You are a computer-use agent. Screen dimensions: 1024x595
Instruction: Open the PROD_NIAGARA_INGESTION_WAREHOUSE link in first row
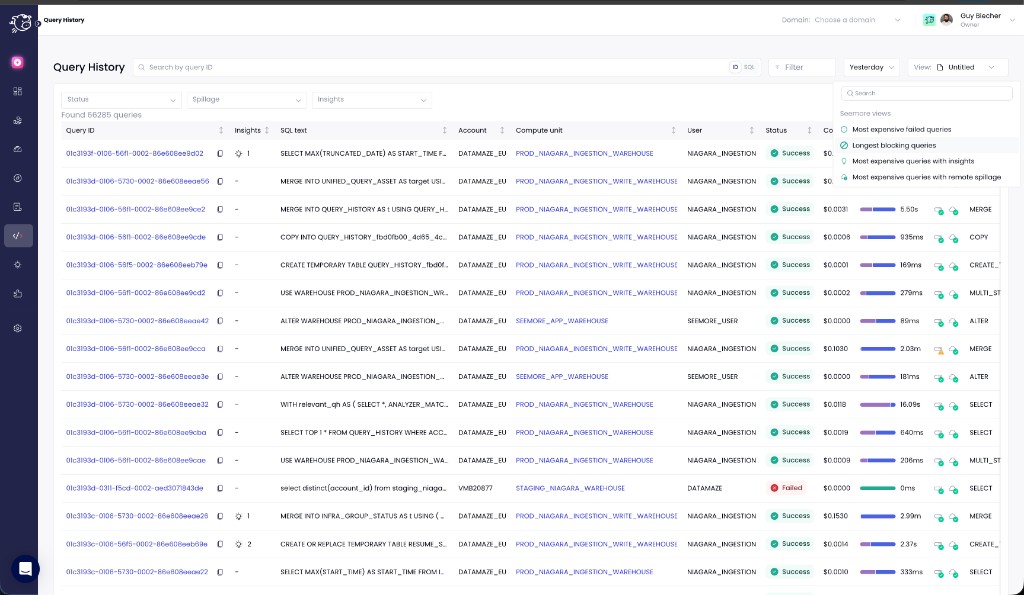(584, 154)
